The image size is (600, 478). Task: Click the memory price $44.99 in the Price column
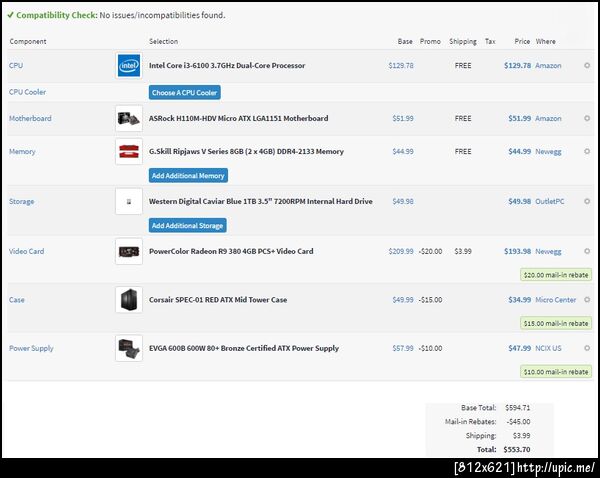[x=519, y=152]
